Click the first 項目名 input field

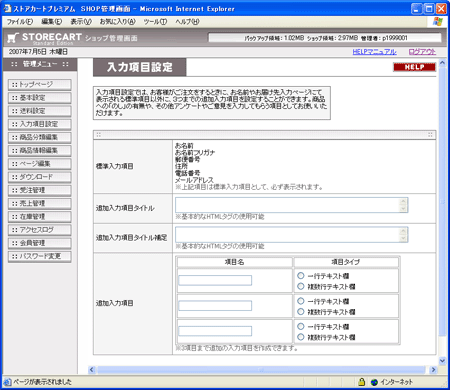(x=215, y=280)
